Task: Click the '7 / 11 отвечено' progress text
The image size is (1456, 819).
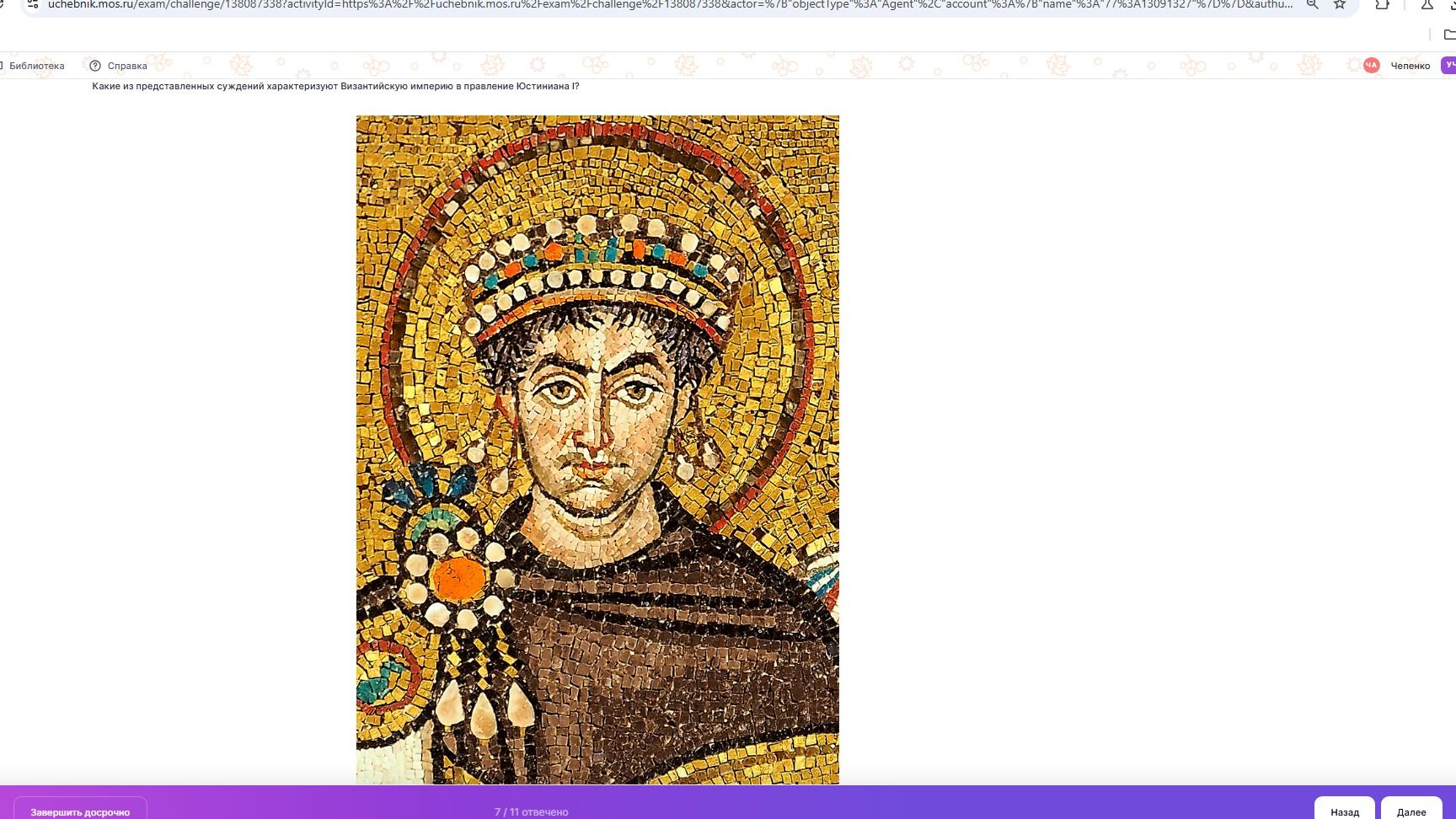Action: coord(531,812)
